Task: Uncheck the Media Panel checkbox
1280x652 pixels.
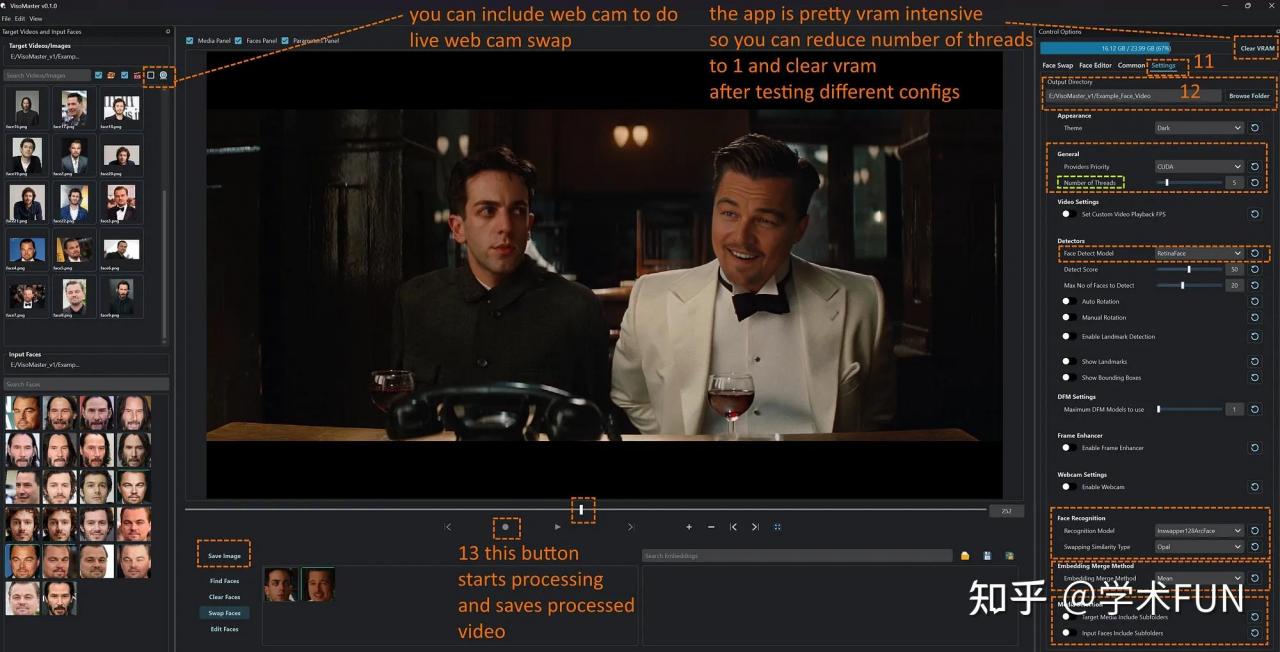Action: point(190,41)
